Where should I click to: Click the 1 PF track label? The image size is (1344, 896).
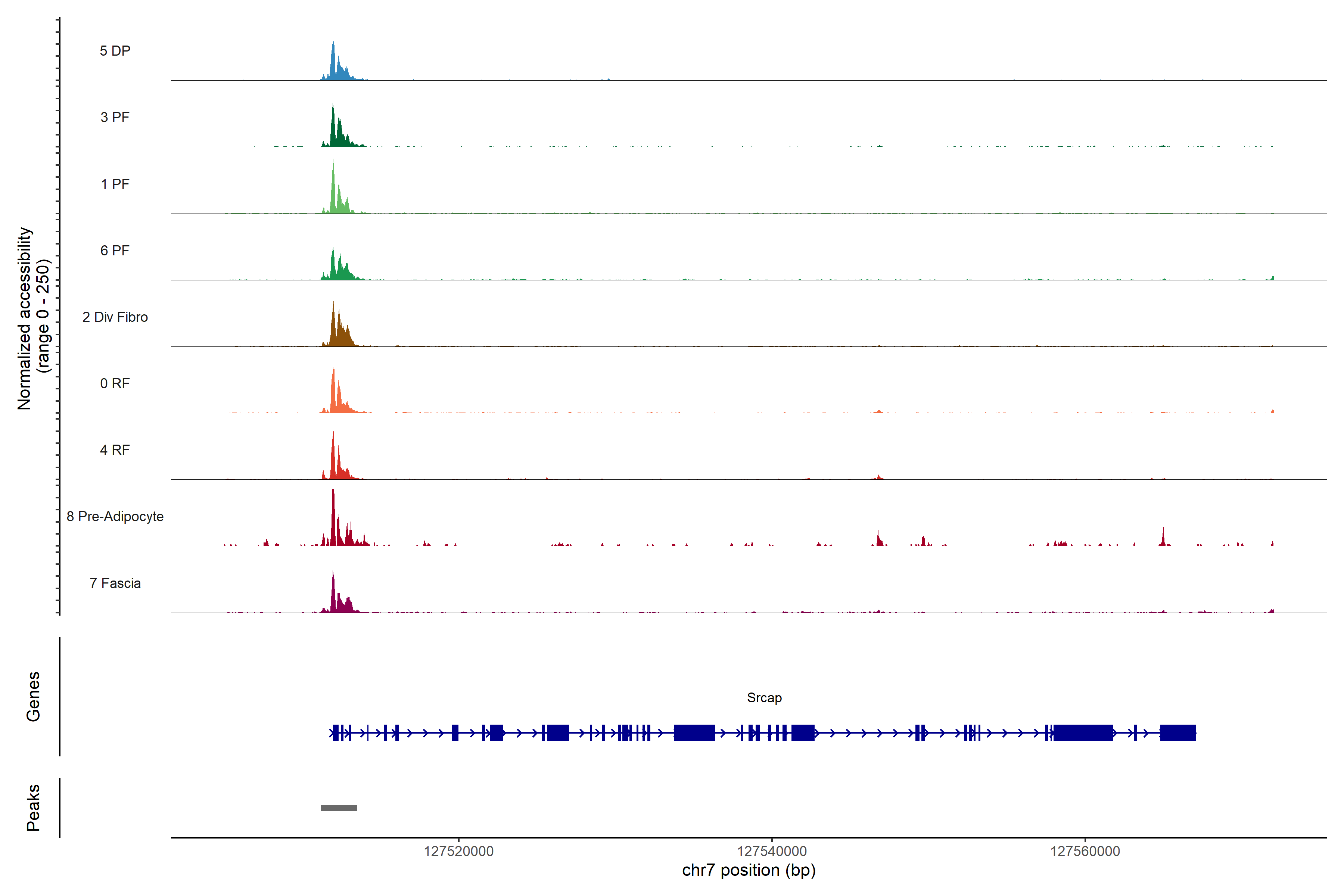115,184
